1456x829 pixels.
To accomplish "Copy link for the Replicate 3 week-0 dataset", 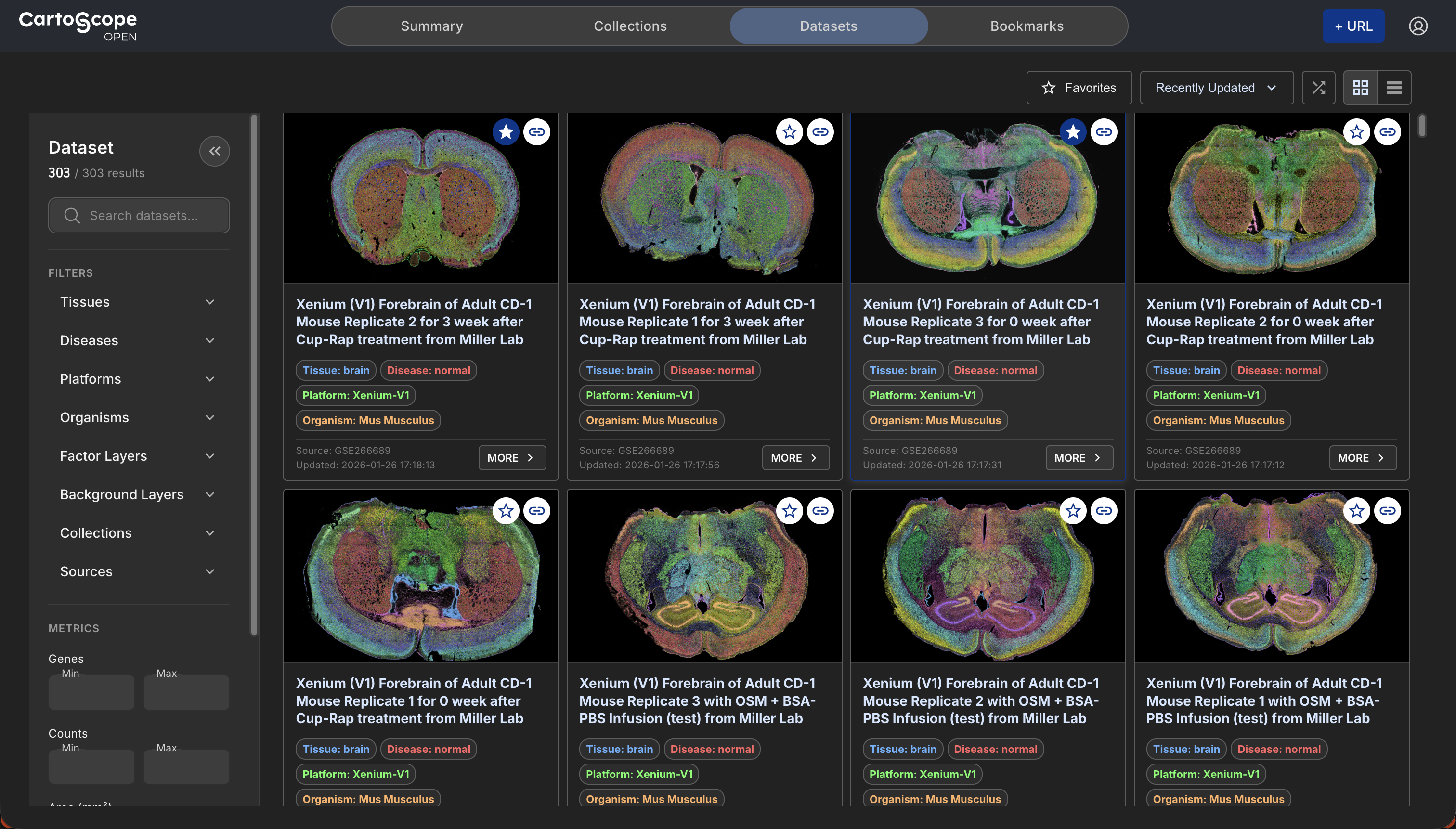I will (1104, 131).
